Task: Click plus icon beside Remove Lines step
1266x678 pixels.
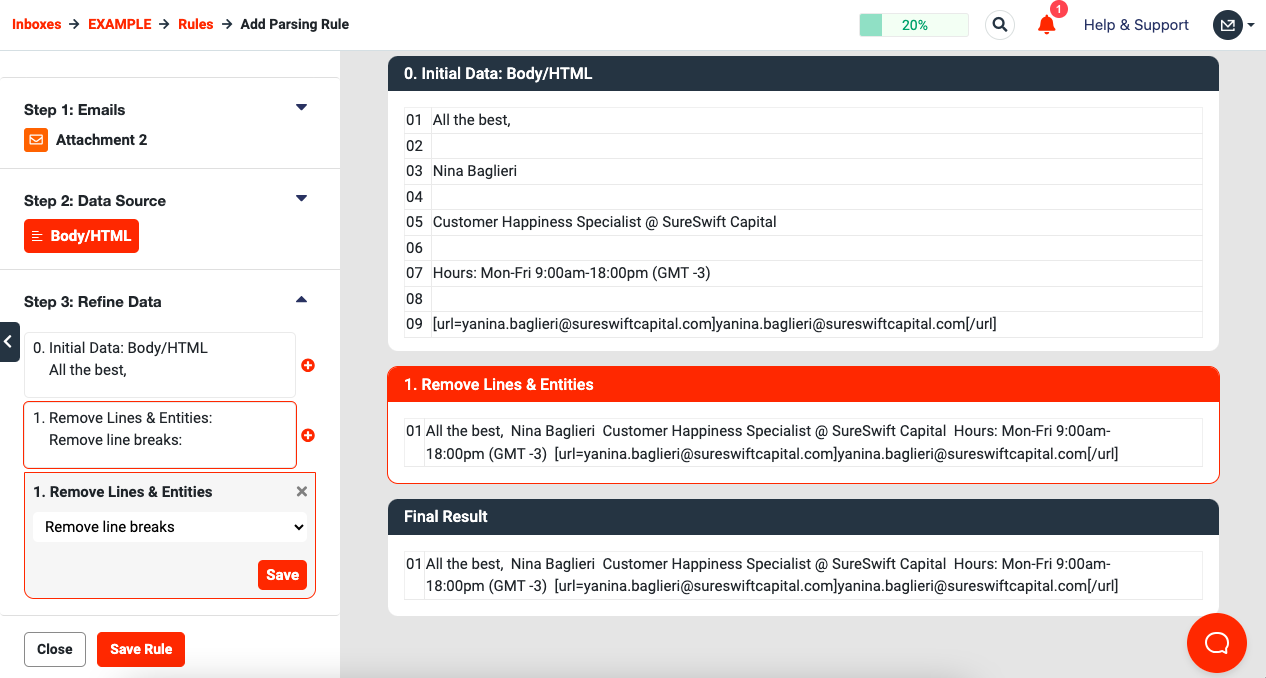Action: click(308, 435)
